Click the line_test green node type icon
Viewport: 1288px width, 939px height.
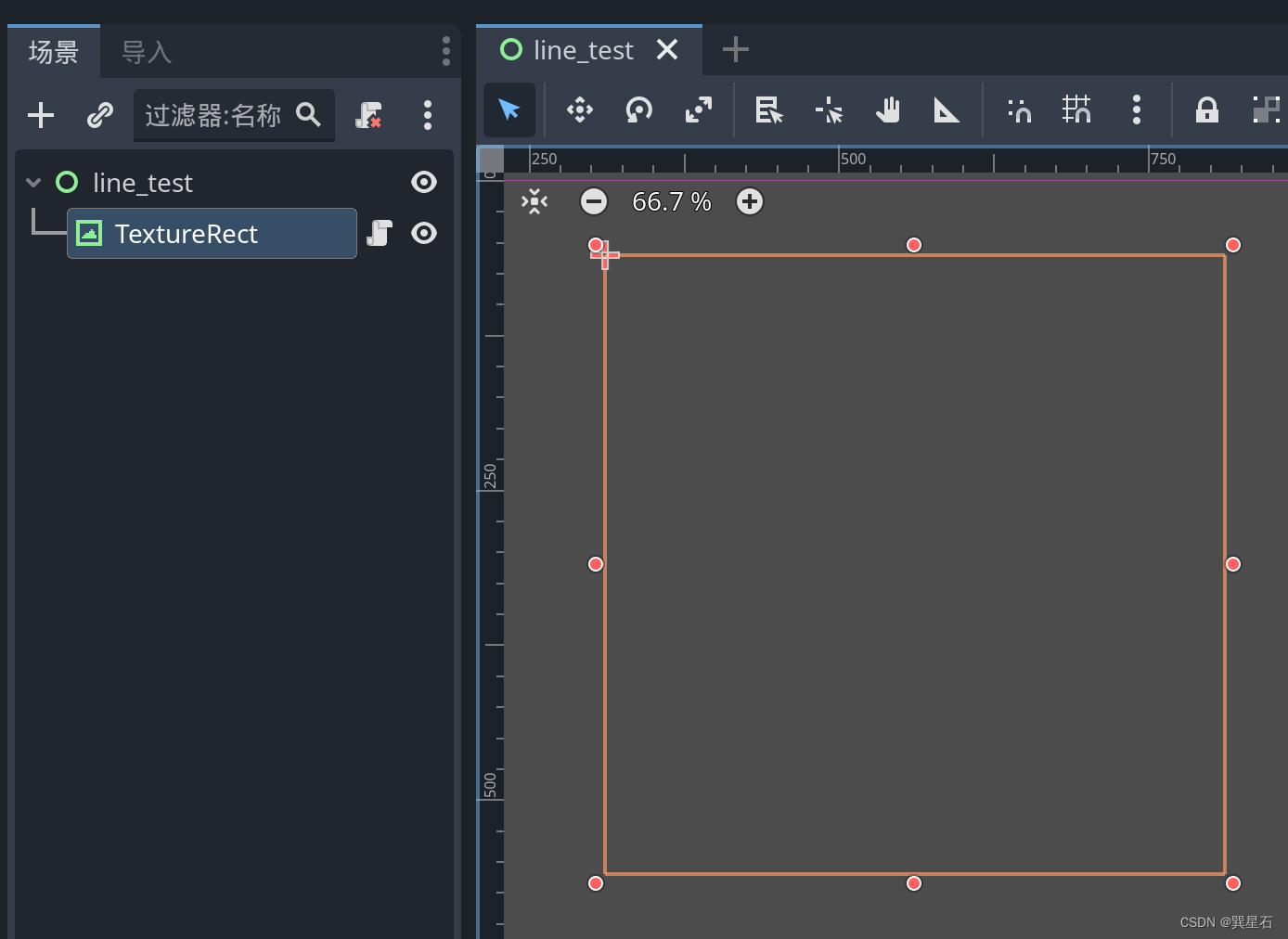(x=67, y=182)
